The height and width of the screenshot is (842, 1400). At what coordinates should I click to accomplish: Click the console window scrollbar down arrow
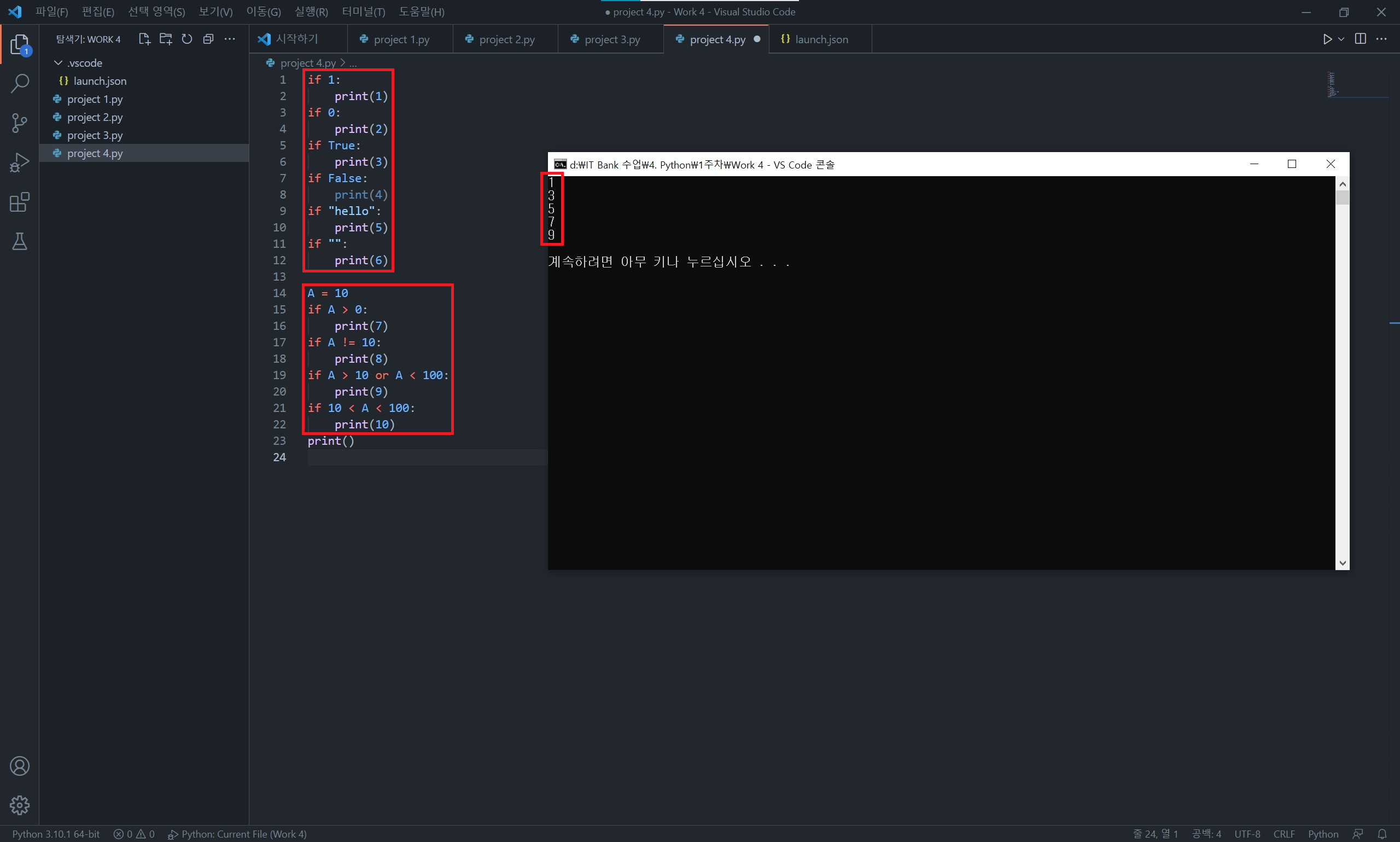click(x=1342, y=563)
